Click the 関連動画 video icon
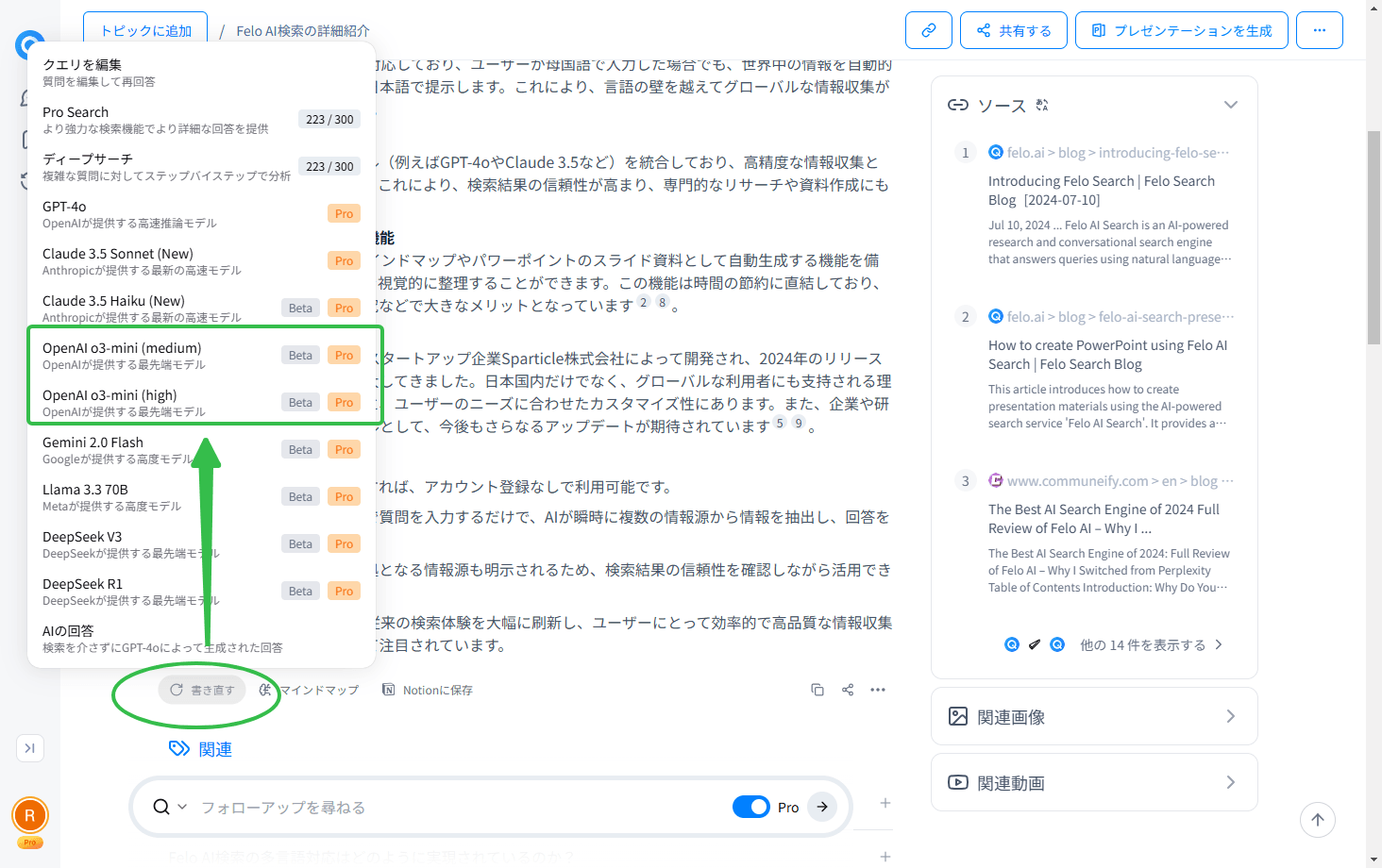 [x=958, y=782]
